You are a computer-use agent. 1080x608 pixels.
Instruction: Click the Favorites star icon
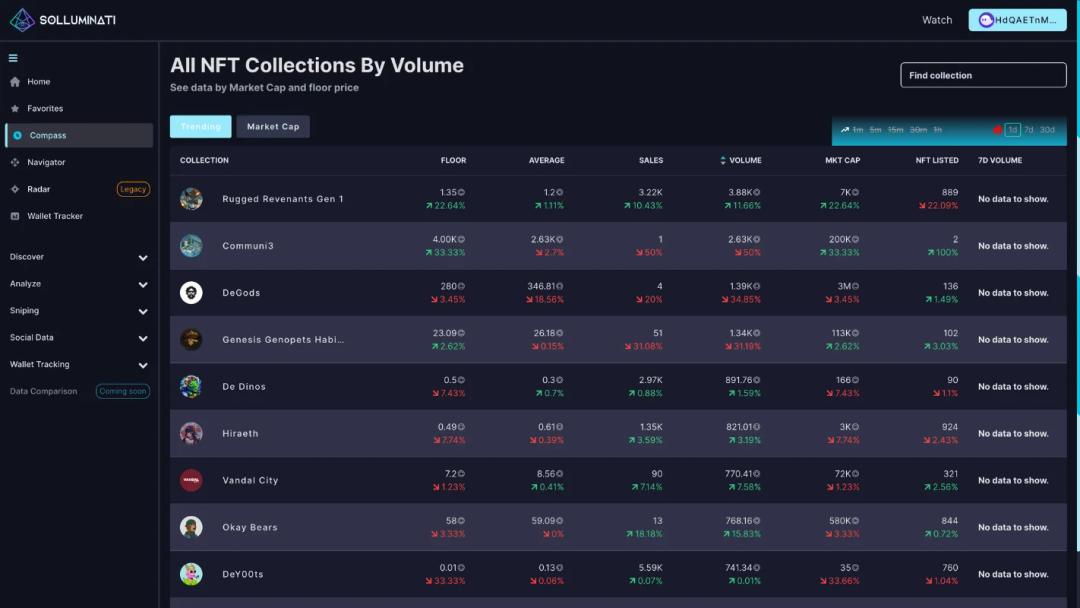[15, 108]
